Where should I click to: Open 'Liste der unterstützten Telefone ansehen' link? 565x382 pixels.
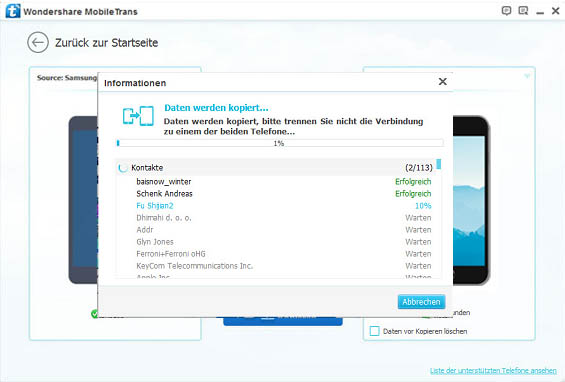[x=493, y=370]
